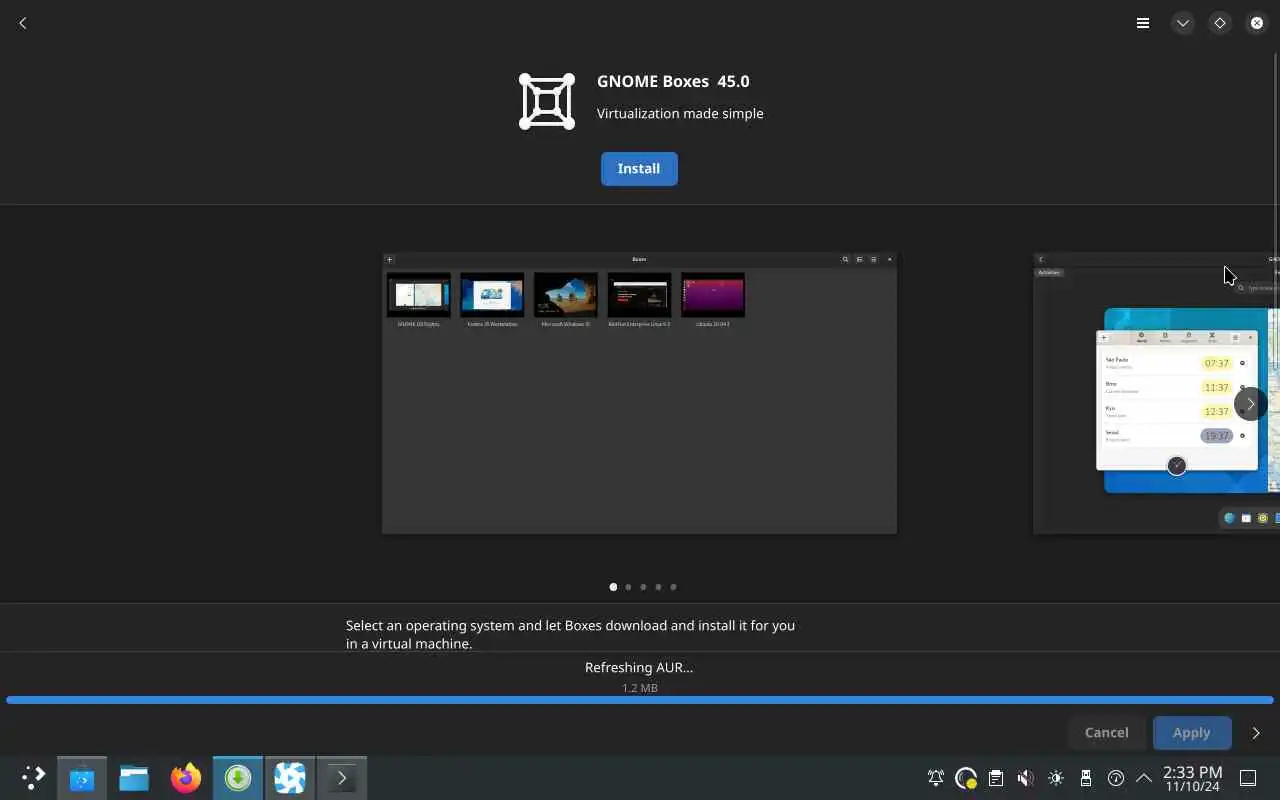
Task: Open the notifications bell in the tray
Action: pos(936,778)
